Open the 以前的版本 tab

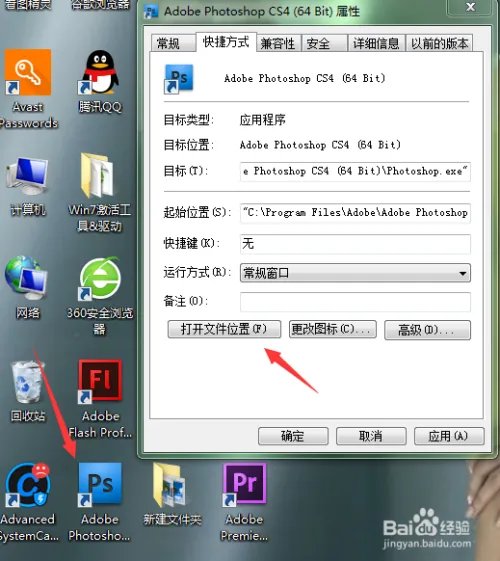440,43
